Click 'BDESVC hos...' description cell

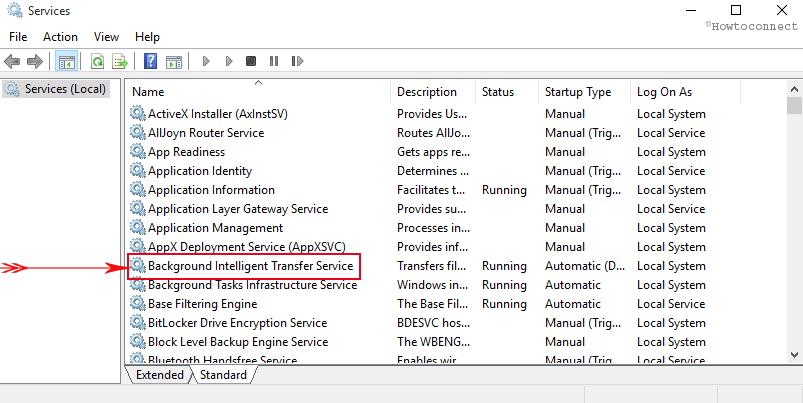click(x=433, y=323)
